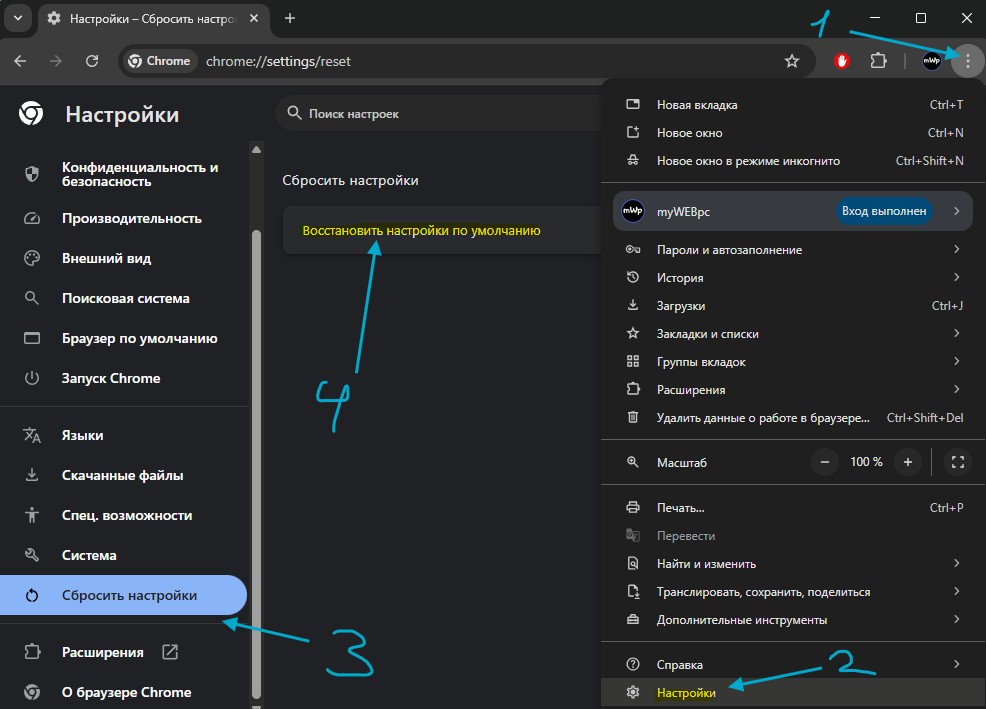The image size is (986, 709).
Task: Reload the page with the refresh icon
Action: (x=92, y=61)
